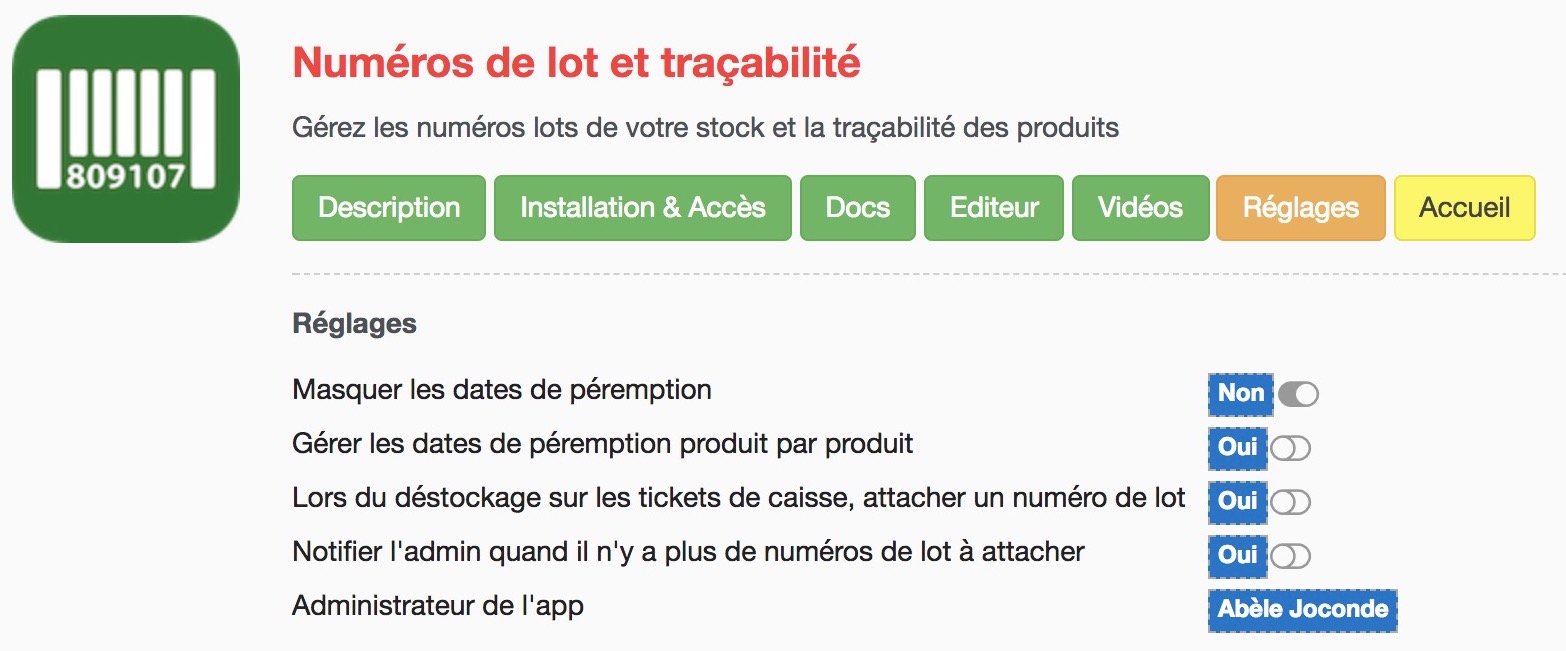Image resolution: width=1566 pixels, height=651 pixels.
Task: Toggle attach lot number on déstockage switch
Action: pyautogui.click(x=1290, y=502)
